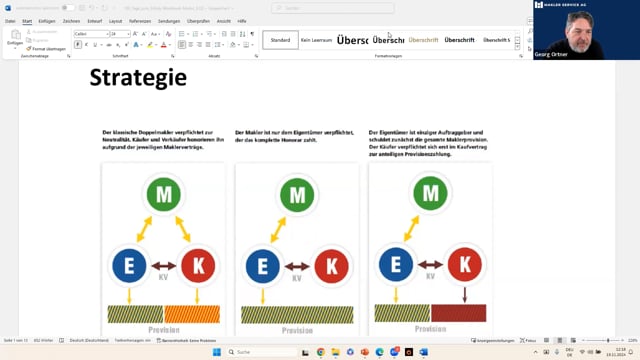Toggle left paragraph alignment

[x=182, y=45]
